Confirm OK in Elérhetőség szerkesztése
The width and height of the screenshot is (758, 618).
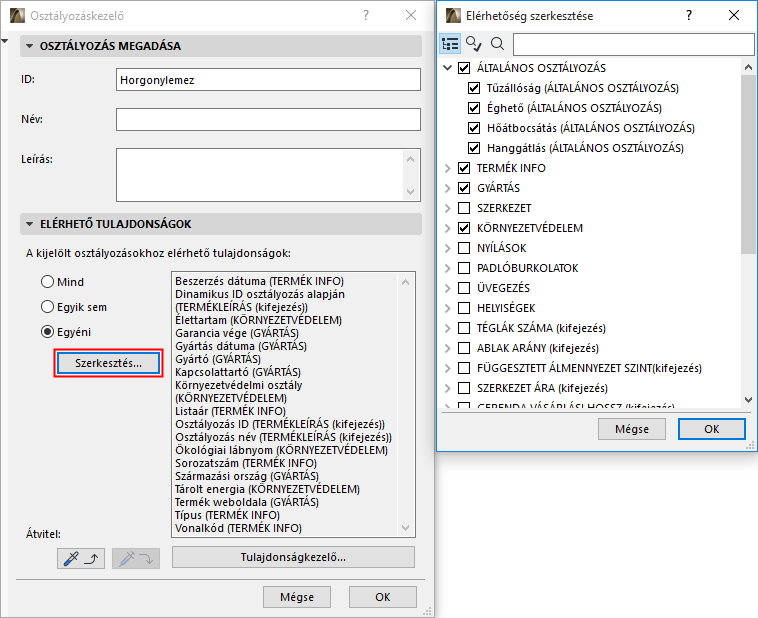tap(712, 429)
